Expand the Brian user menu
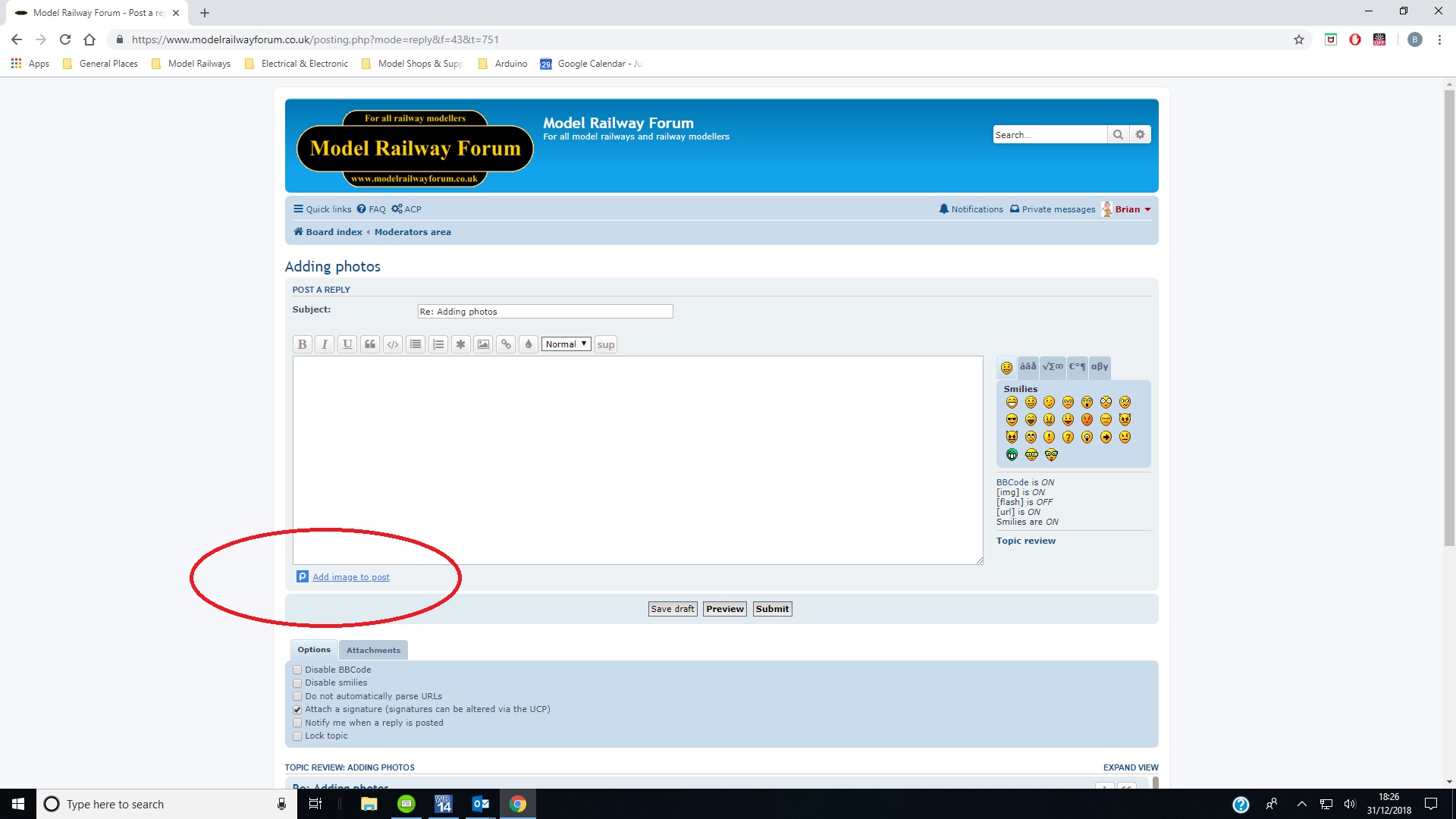The image size is (1456, 819). [x=1133, y=209]
